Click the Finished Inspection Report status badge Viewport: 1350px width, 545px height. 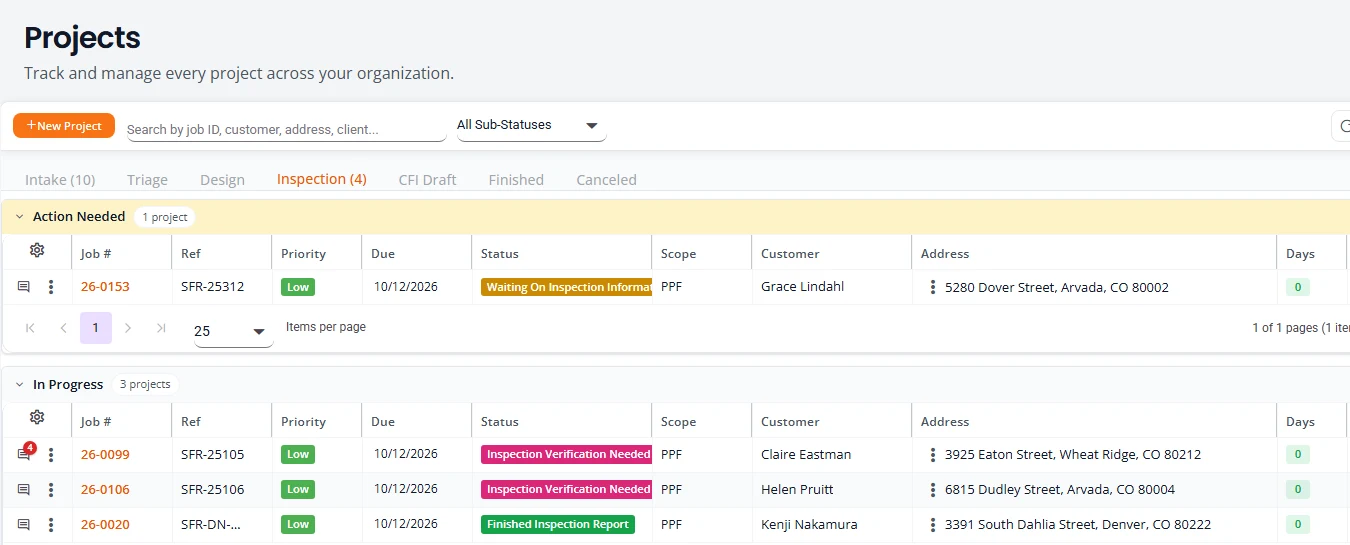tap(558, 524)
